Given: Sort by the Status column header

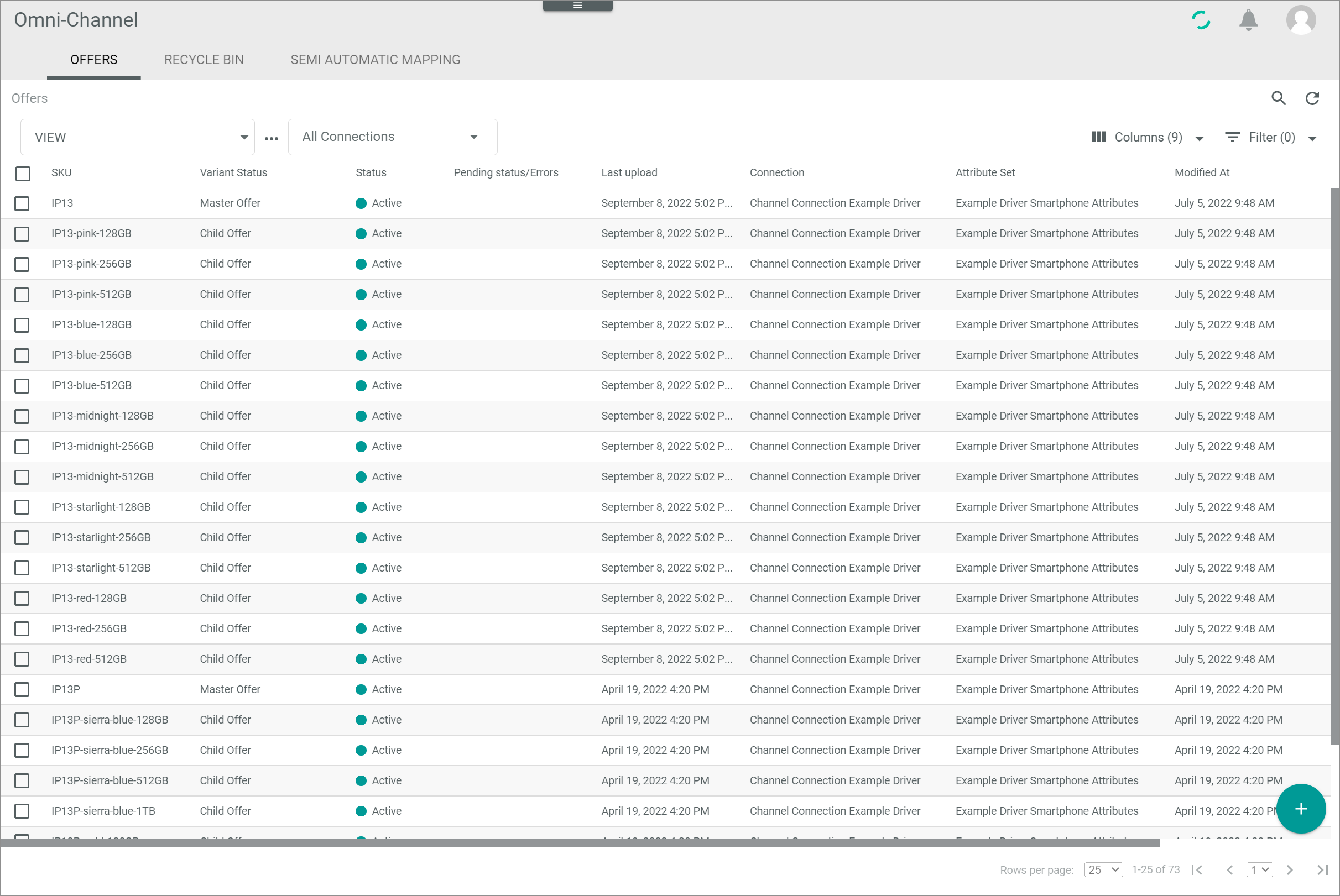Looking at the screenshot, I should point(371,172).
